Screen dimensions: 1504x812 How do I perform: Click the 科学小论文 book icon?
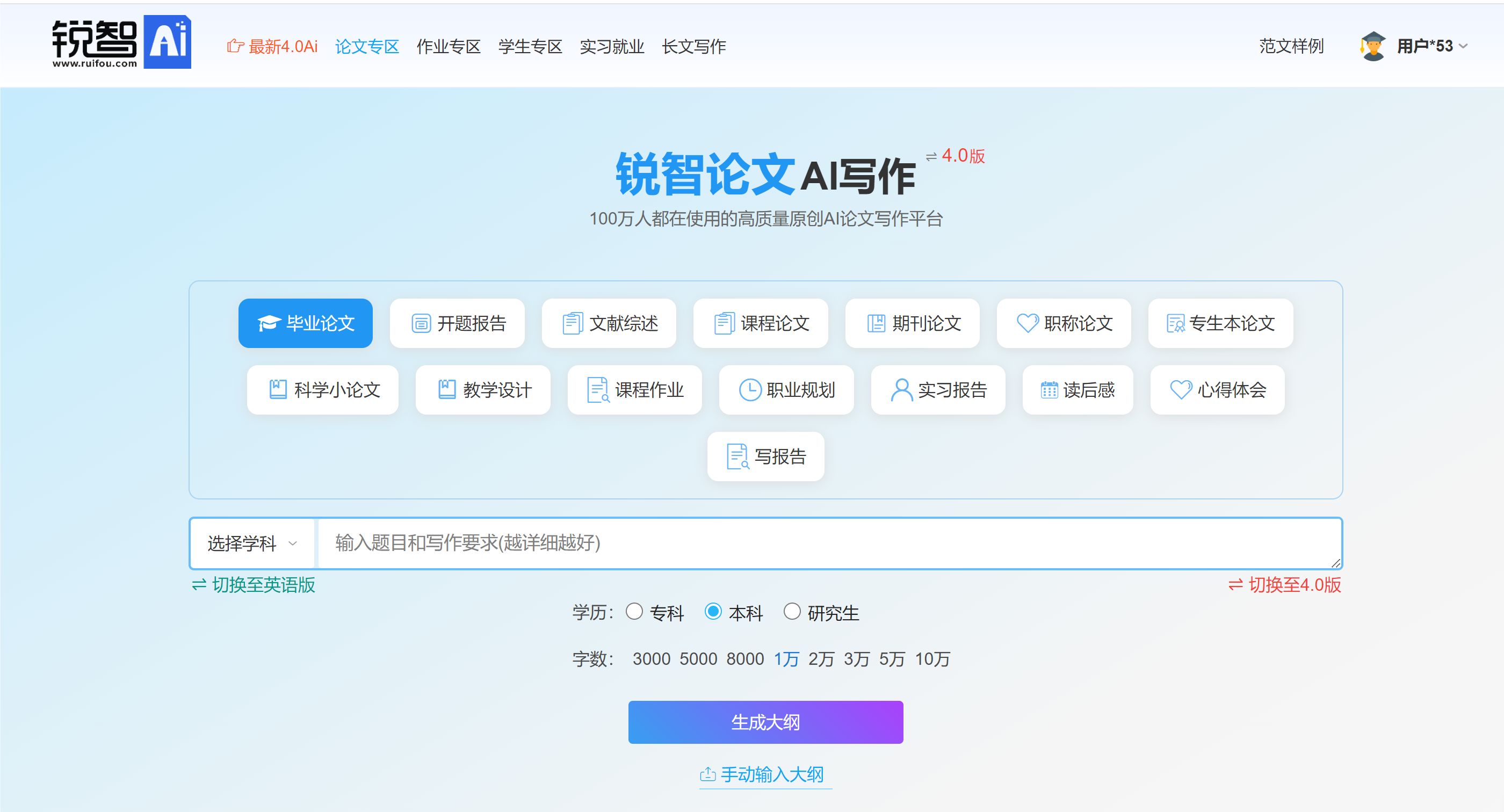278,389
